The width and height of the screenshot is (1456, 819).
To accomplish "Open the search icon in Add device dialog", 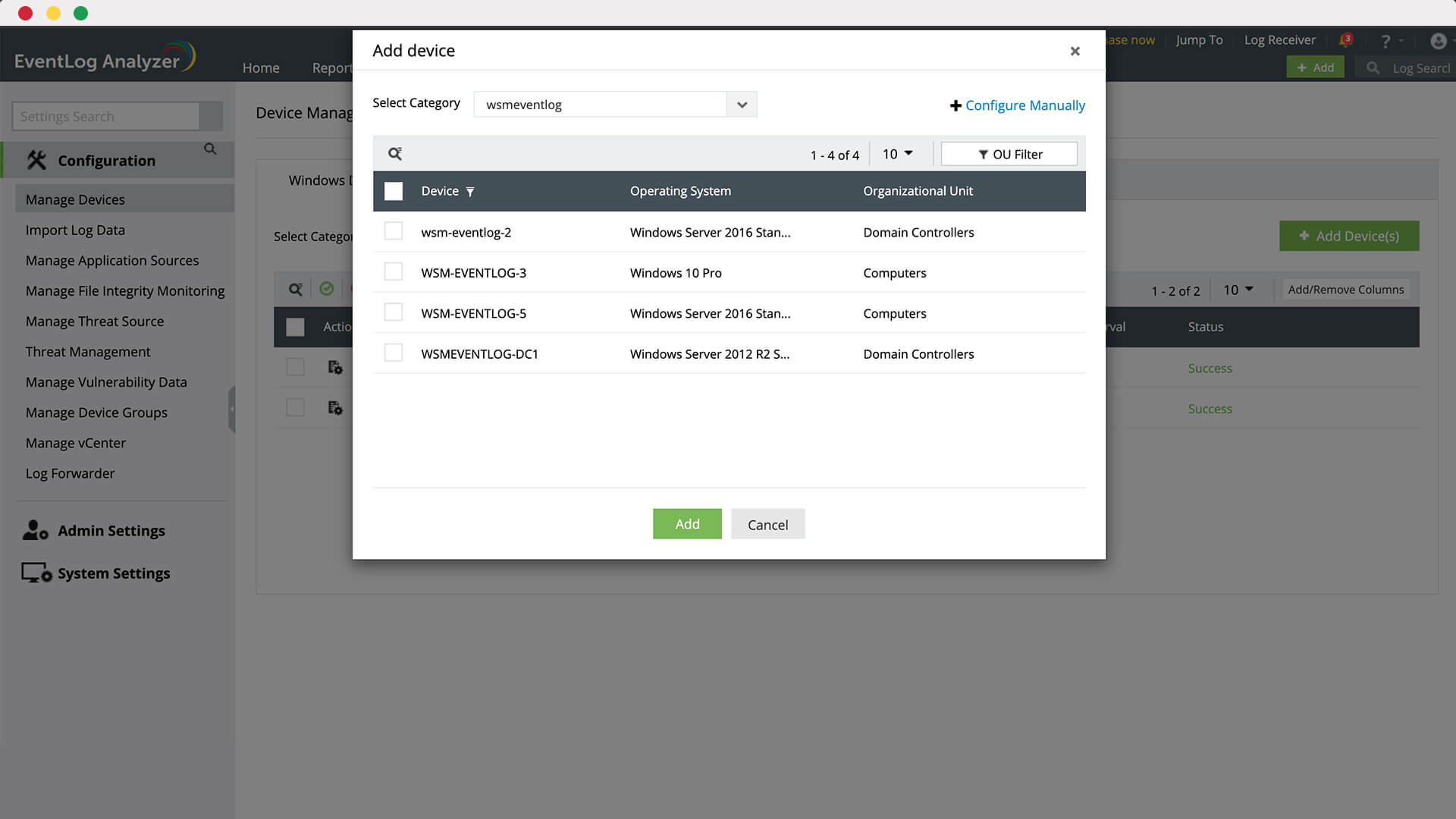I will [394, 153].
